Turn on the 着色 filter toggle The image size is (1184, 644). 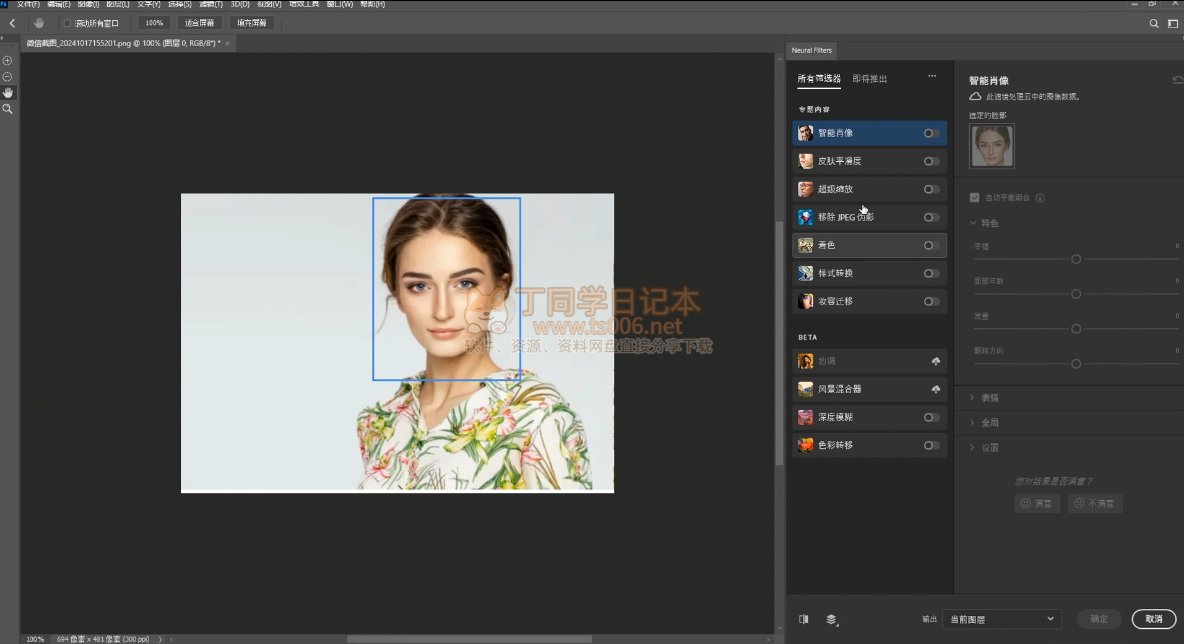point(931,245)
